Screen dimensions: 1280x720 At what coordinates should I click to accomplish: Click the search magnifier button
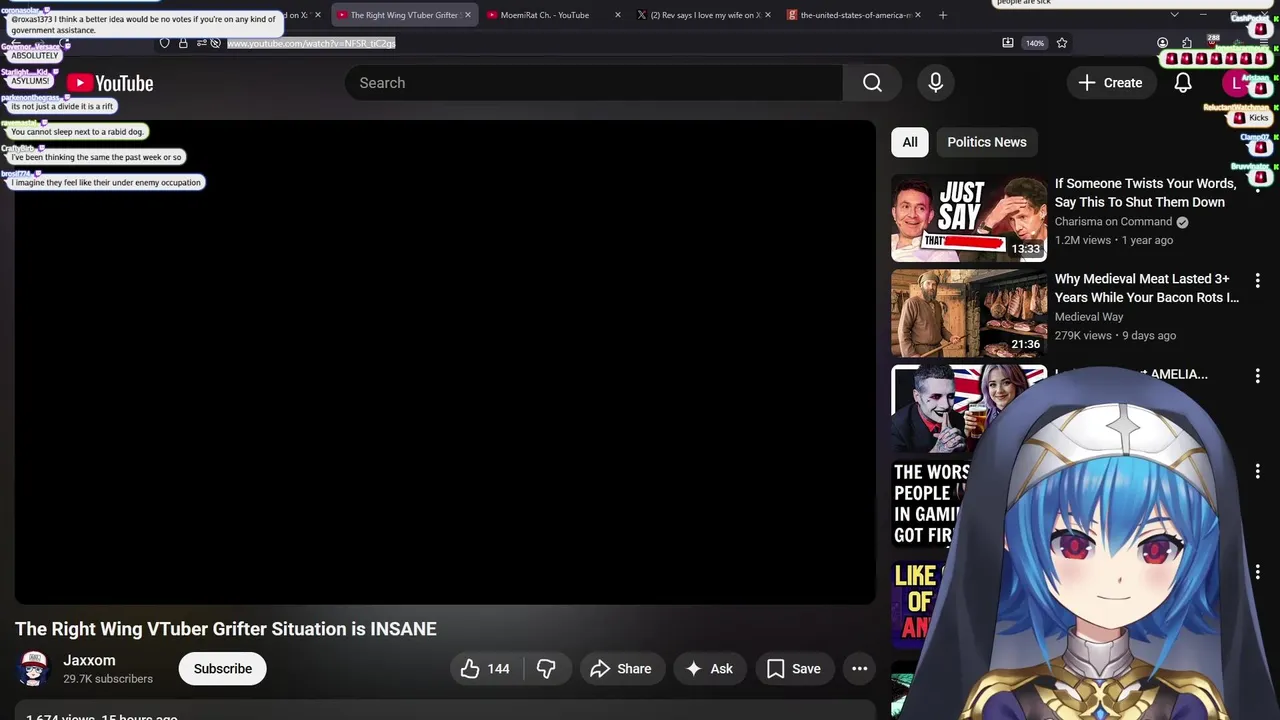(x=872, y=83)
